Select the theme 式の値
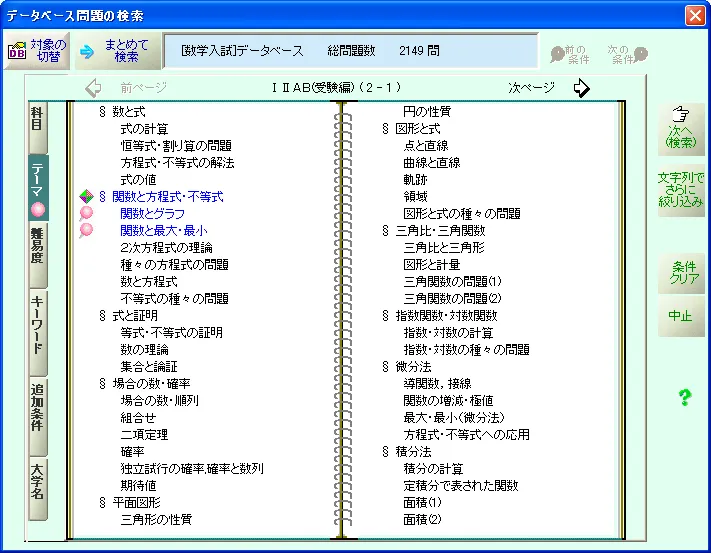 click(x=138, y=179)
